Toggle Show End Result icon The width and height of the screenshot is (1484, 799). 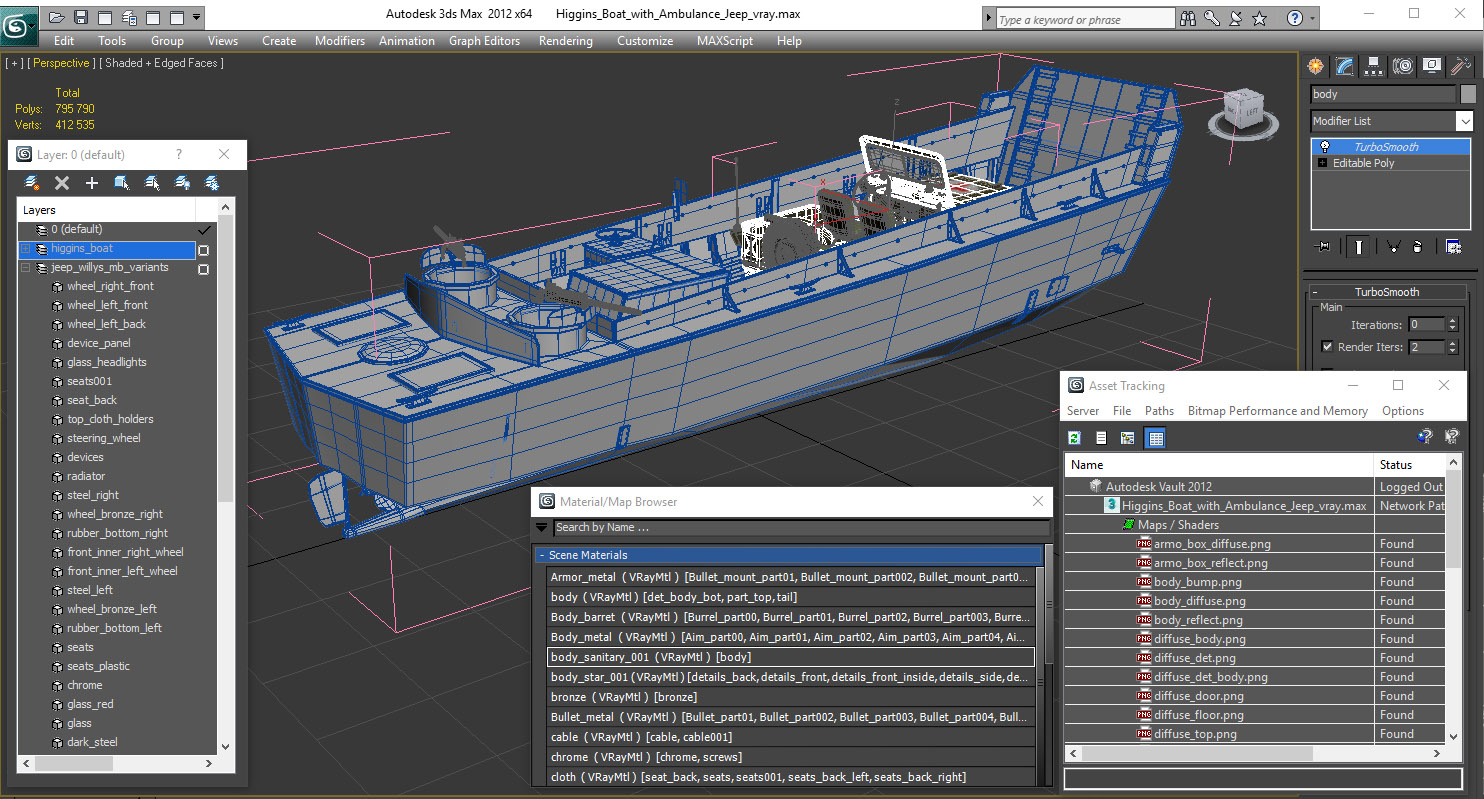(x=1359, y=246)
